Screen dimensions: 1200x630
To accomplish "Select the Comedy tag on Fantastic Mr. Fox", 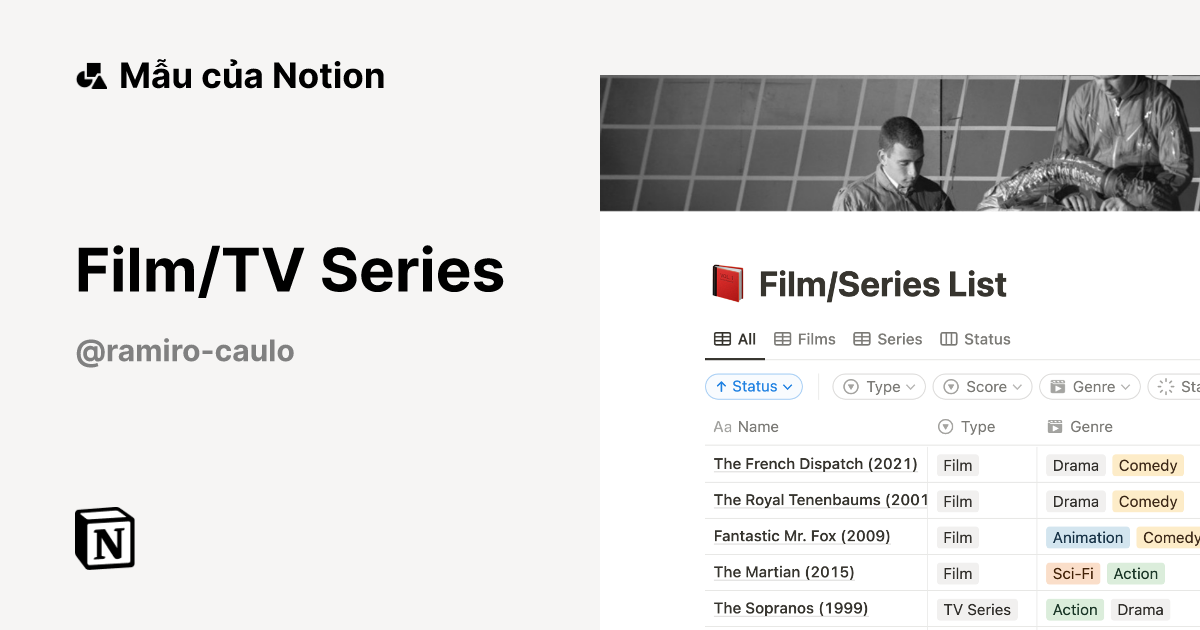I will [x=1170, y=537].
